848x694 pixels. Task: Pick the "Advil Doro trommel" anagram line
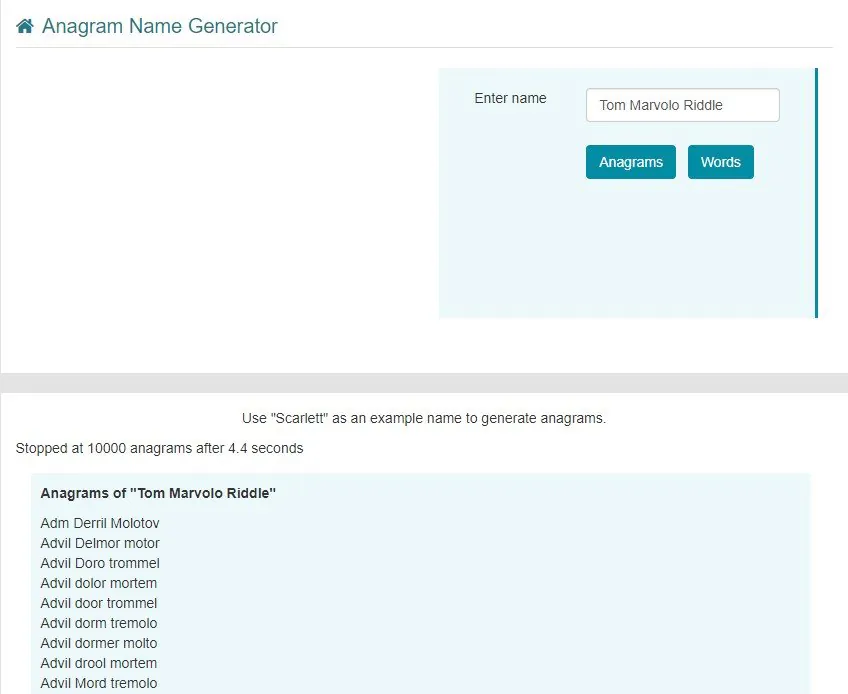[100, 563]
